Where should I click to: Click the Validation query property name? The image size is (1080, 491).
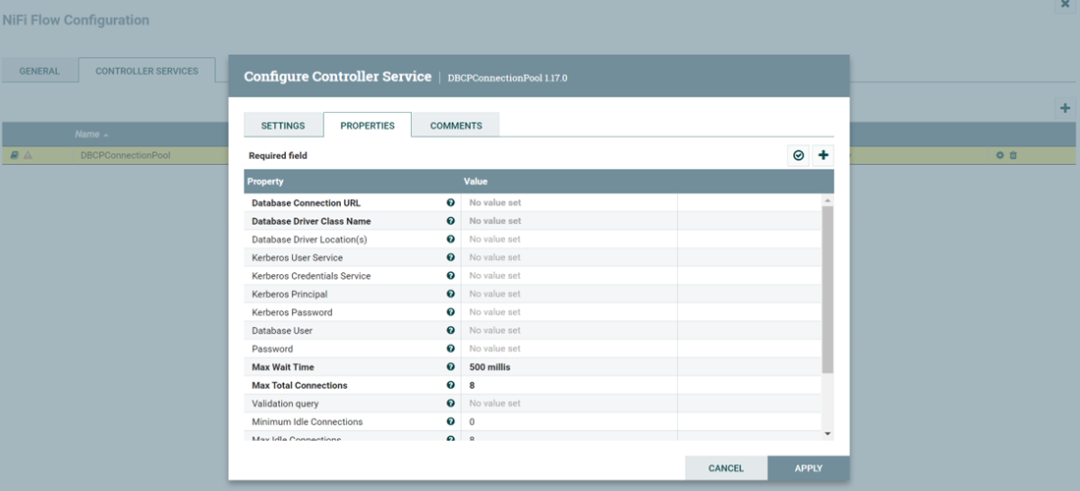pyautogui.click(x=285, y=403)
